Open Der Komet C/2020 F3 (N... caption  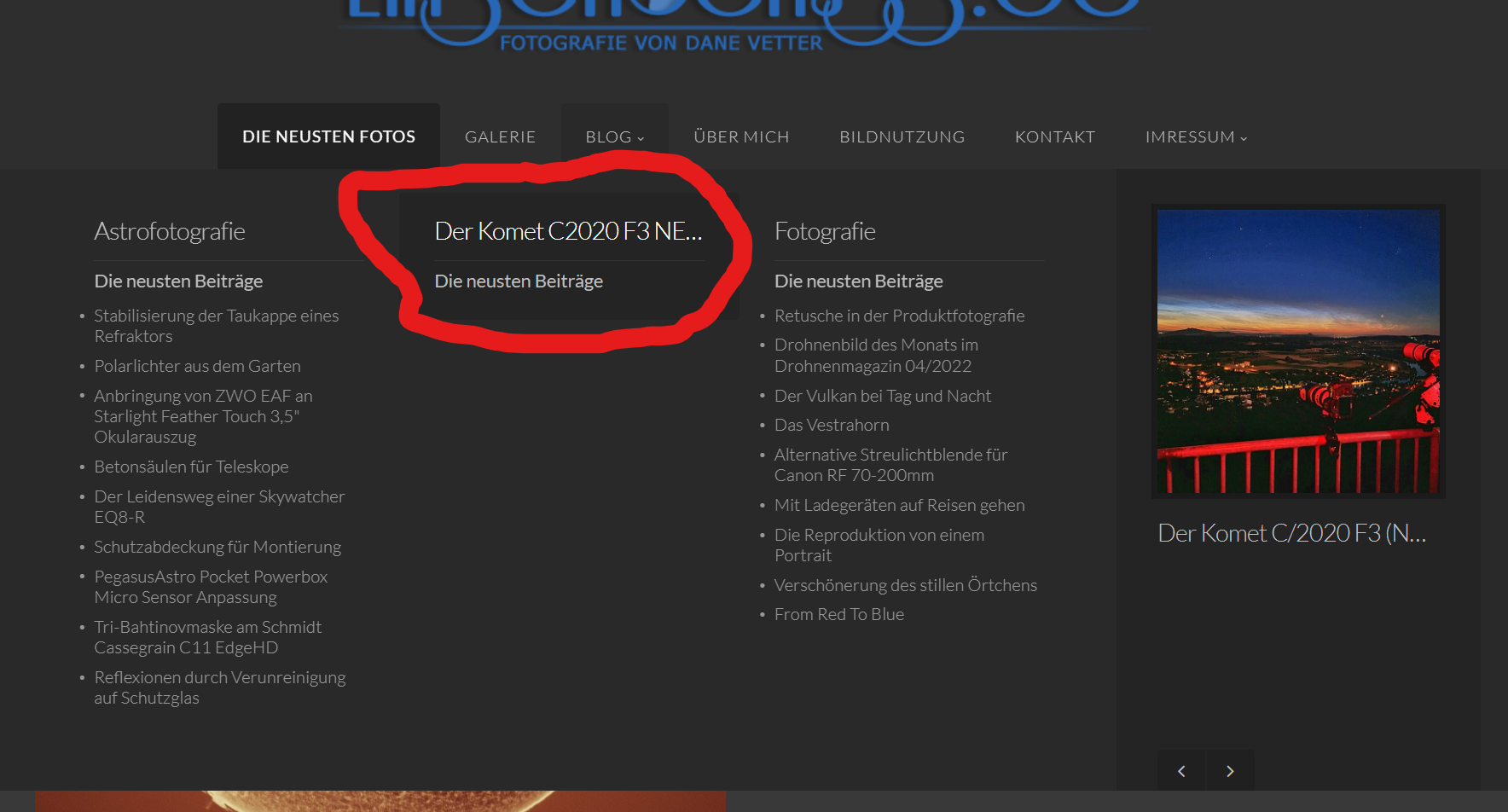click(1292, 533)
